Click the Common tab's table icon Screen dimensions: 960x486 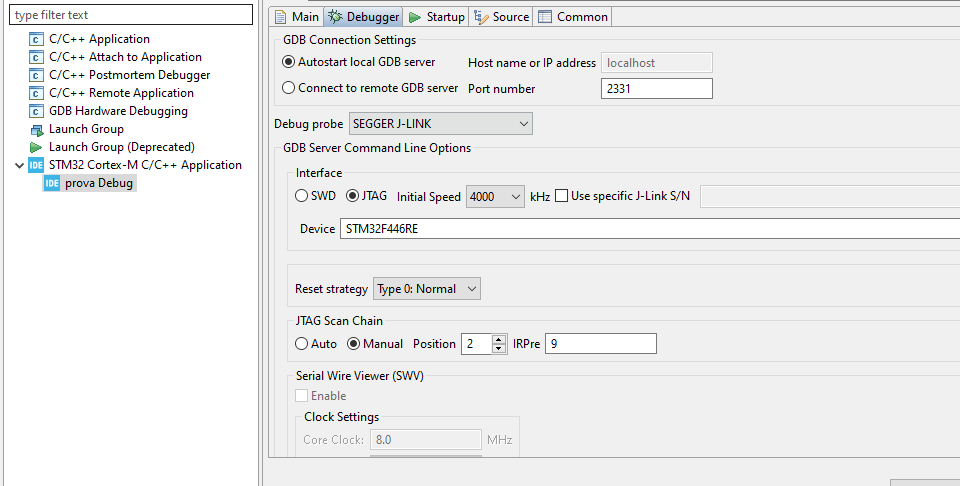pyautogui.click(x=545, y=17)
